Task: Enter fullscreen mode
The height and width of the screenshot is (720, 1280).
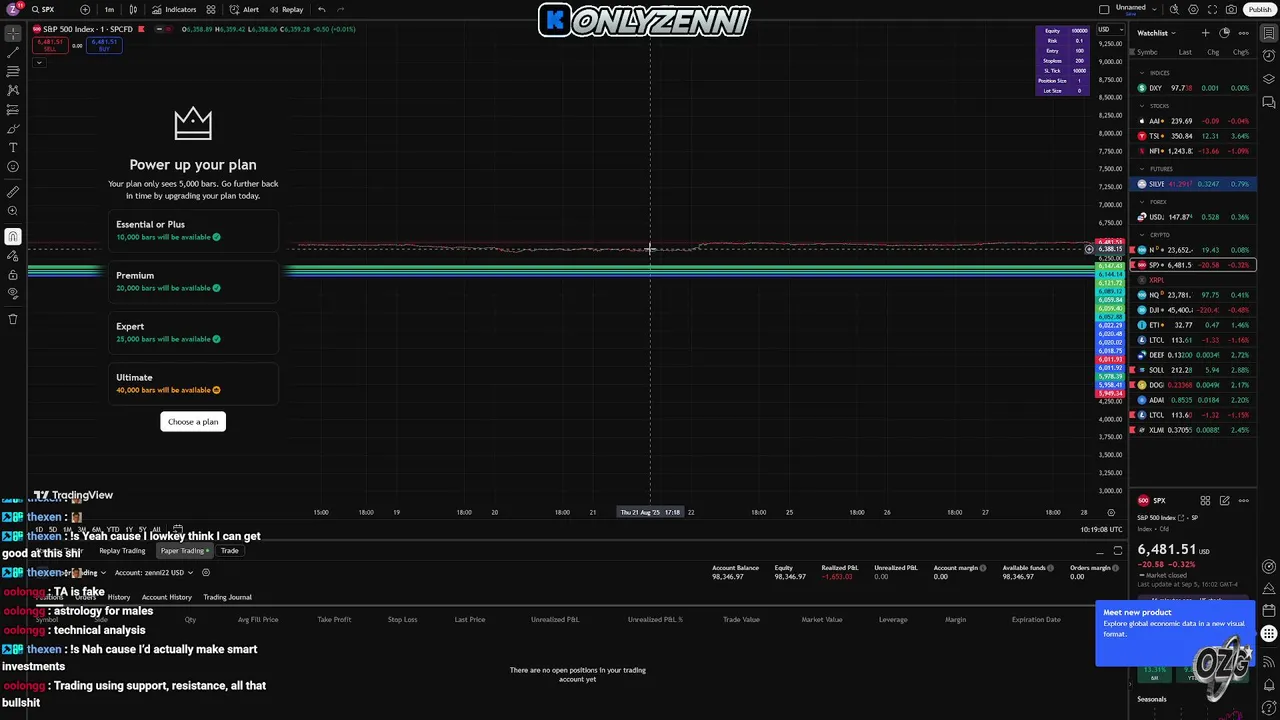Action: 1213,9
